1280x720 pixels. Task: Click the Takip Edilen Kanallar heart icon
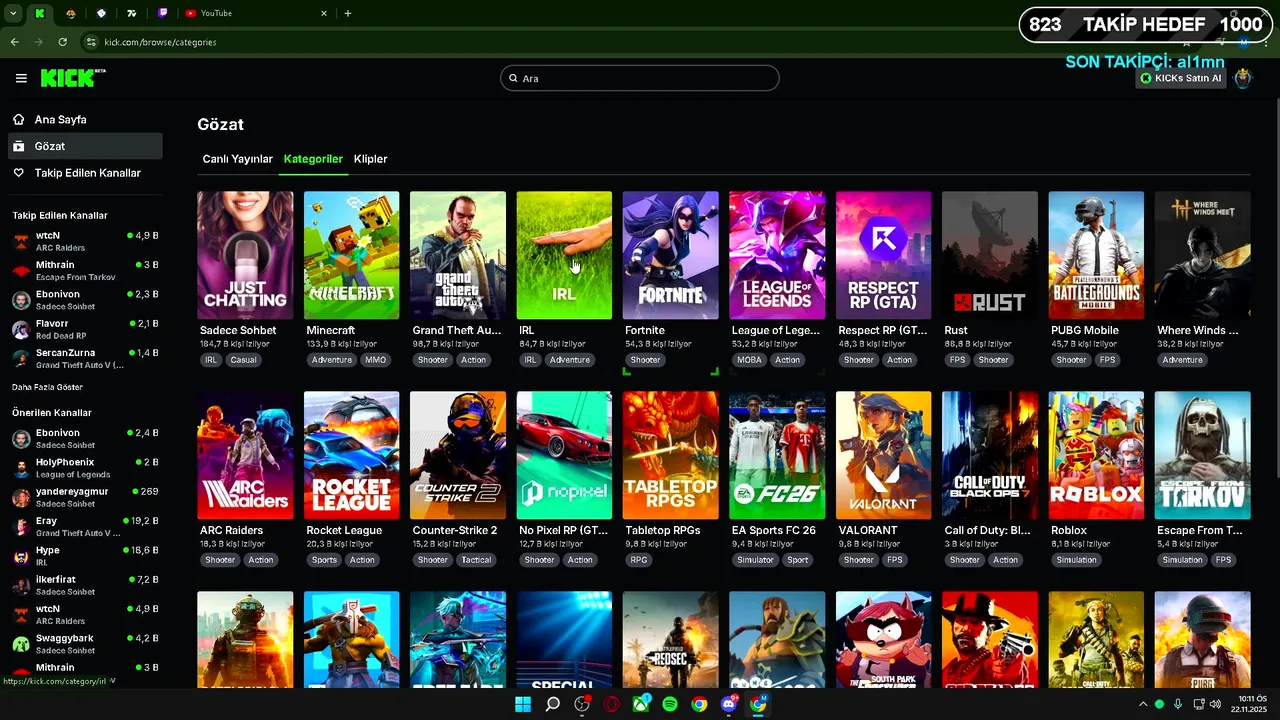coord(18,173)
